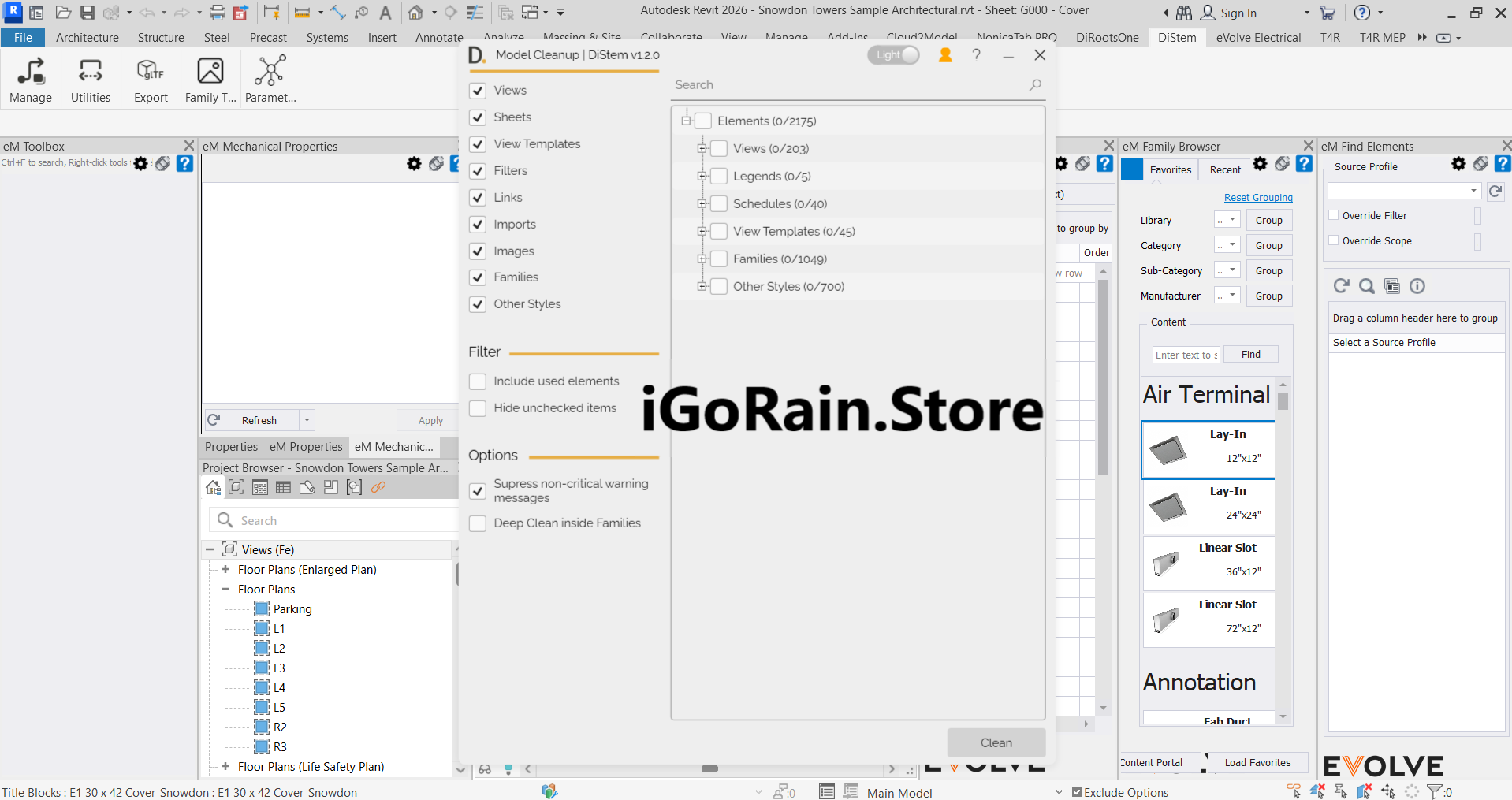This screenshot has width=1512, height=800.
Task: Open the Refresh dropdown in eM Mechanical Properties
Action: tap(306, 419)
